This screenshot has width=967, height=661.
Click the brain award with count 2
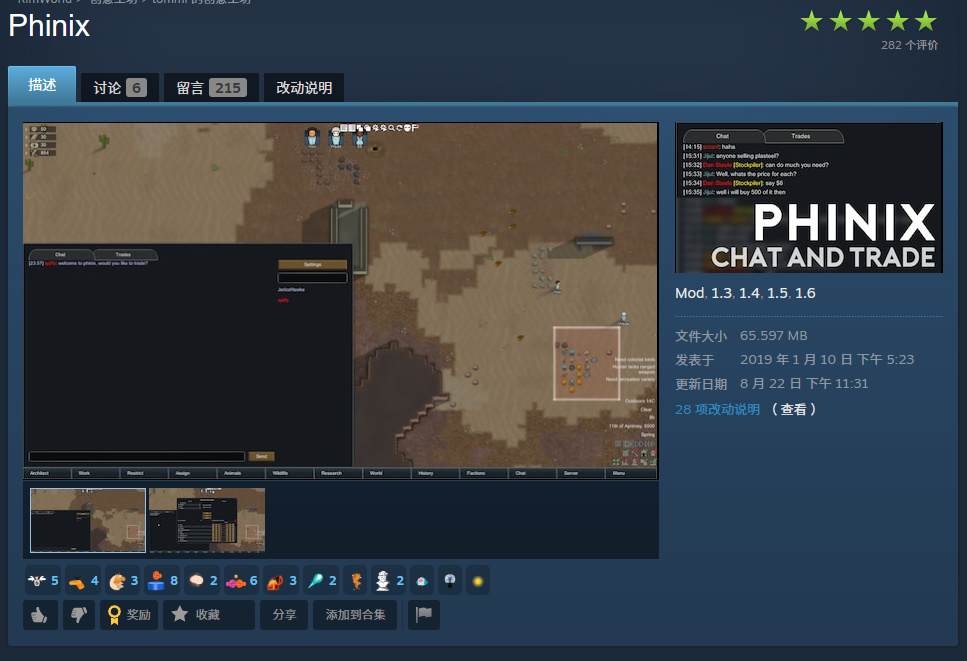click(202, 580)
